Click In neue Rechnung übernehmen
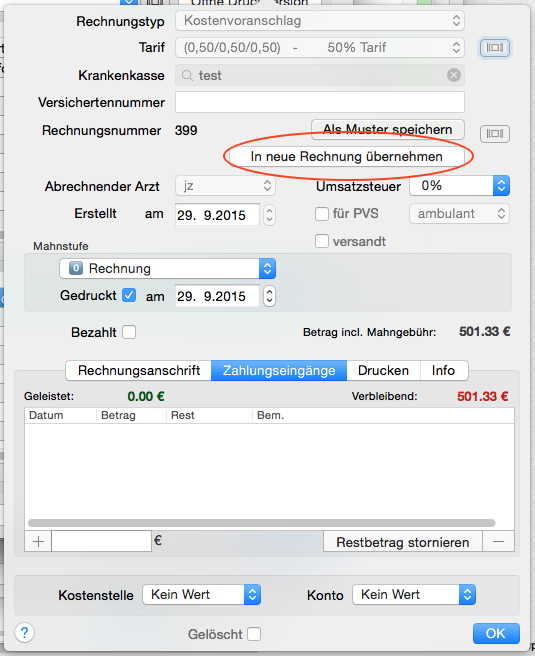Viewport: 535px width, 656px height. tap(346, 156)
